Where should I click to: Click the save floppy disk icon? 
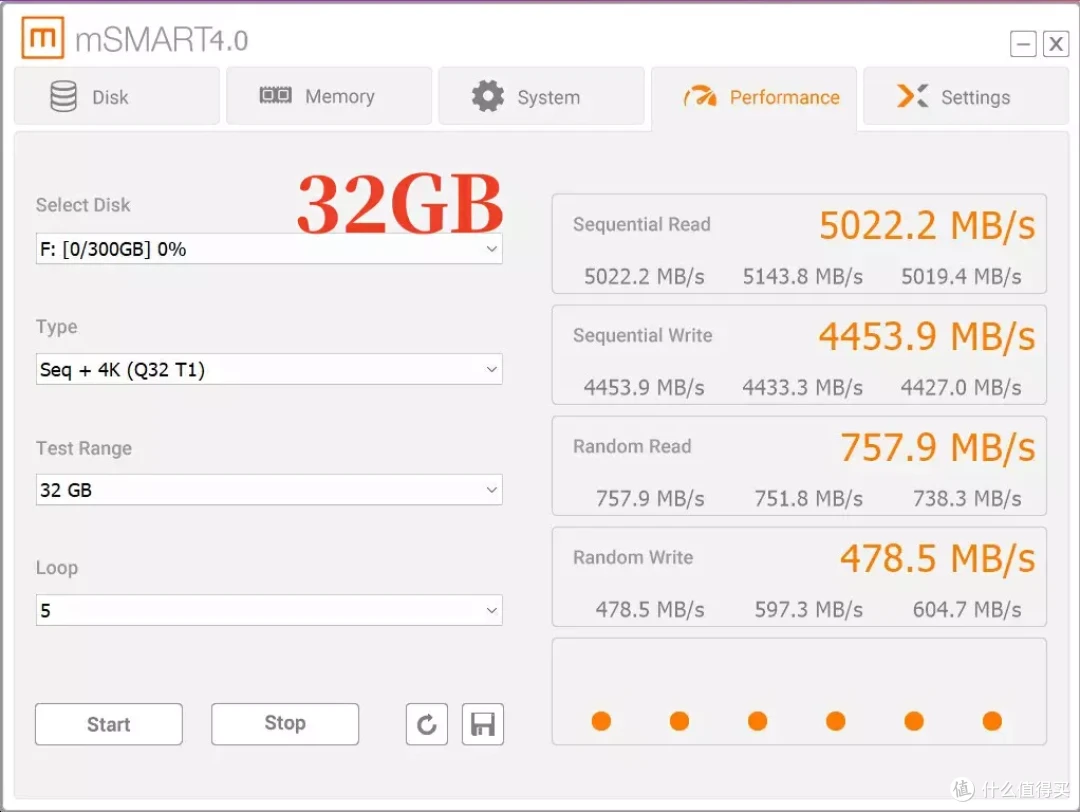tap(483, 724)
